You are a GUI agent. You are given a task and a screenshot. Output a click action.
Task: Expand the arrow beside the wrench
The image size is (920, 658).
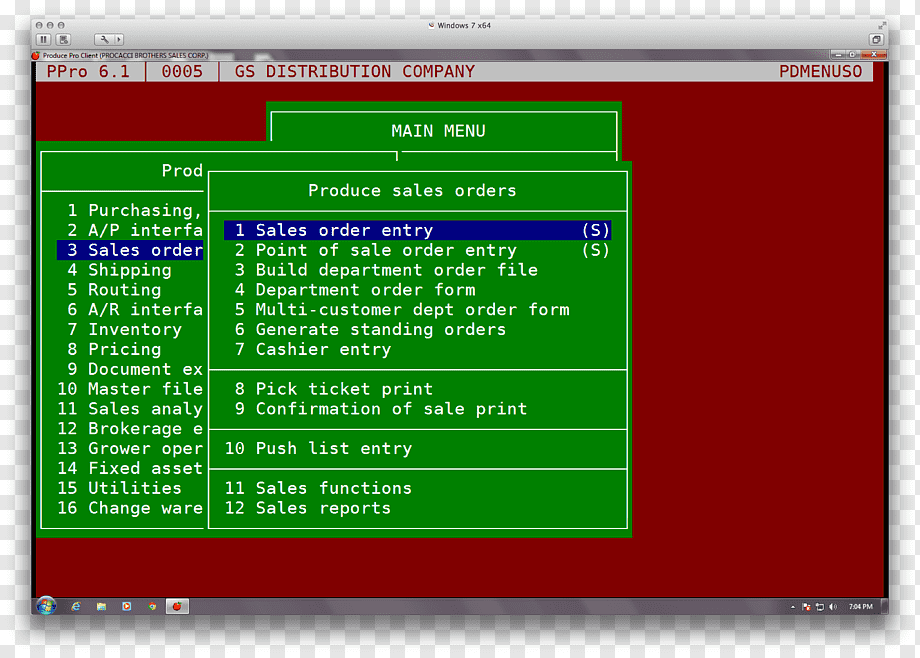119,39
